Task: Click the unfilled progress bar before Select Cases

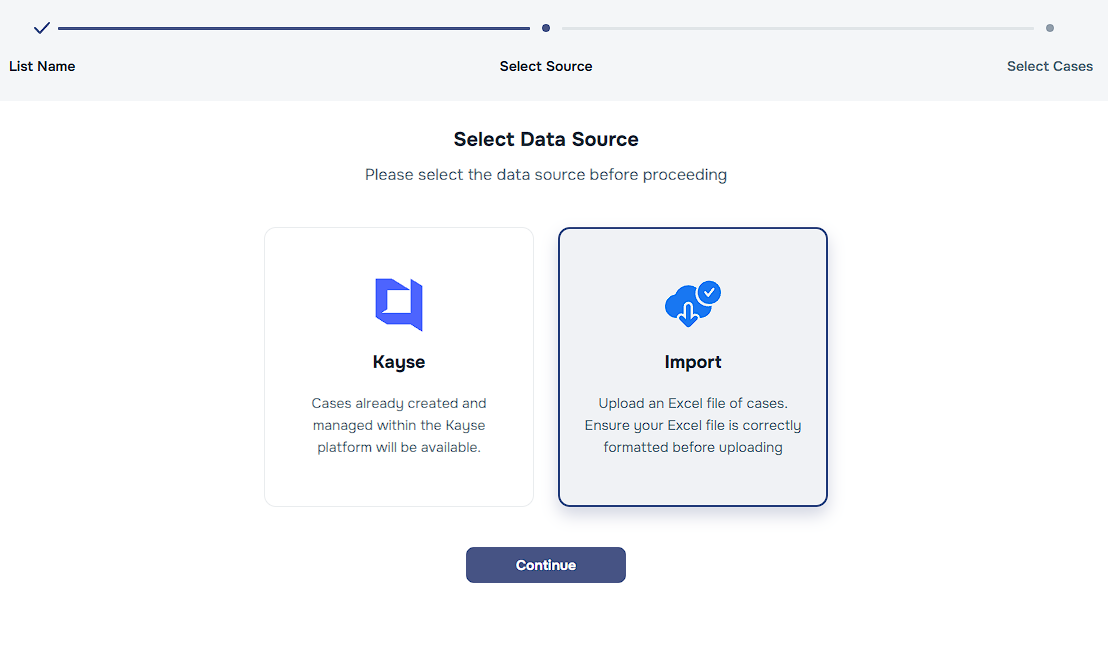Action: coord(798,28)
